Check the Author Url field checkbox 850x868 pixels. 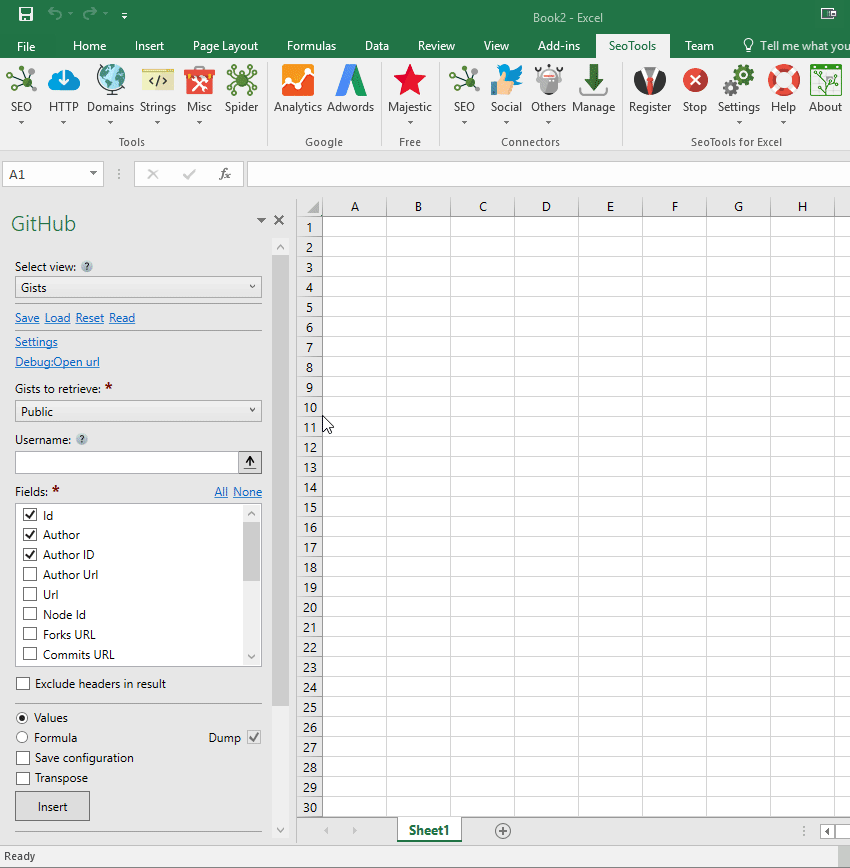click(x=30, y=575)
